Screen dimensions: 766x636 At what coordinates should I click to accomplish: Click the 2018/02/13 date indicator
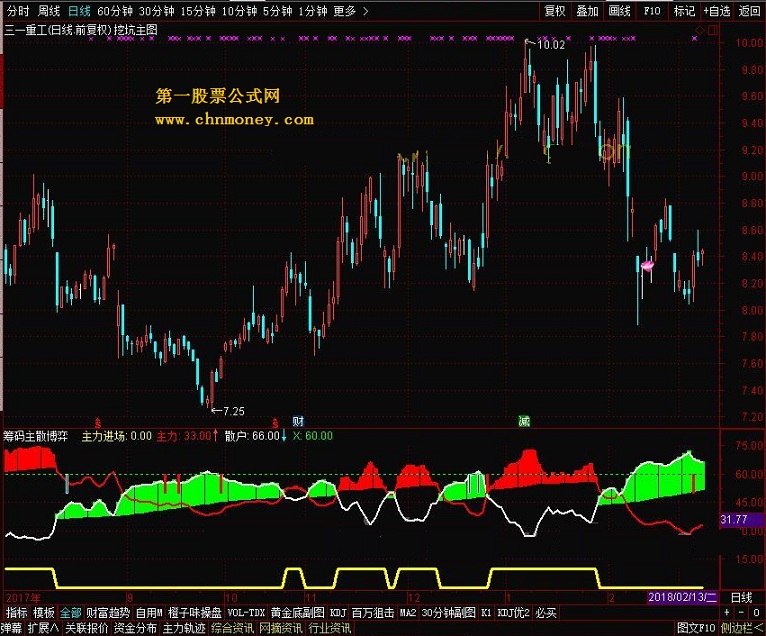click(682, 597)
